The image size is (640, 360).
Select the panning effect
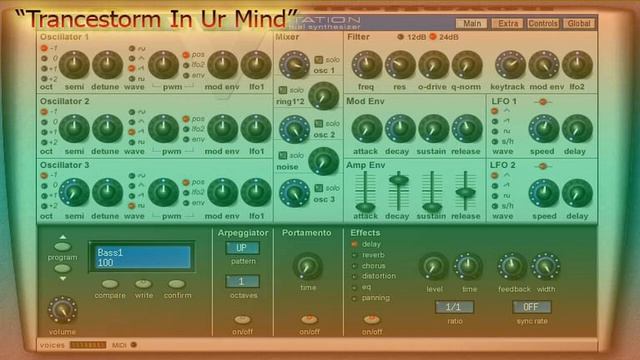[354, 298]
